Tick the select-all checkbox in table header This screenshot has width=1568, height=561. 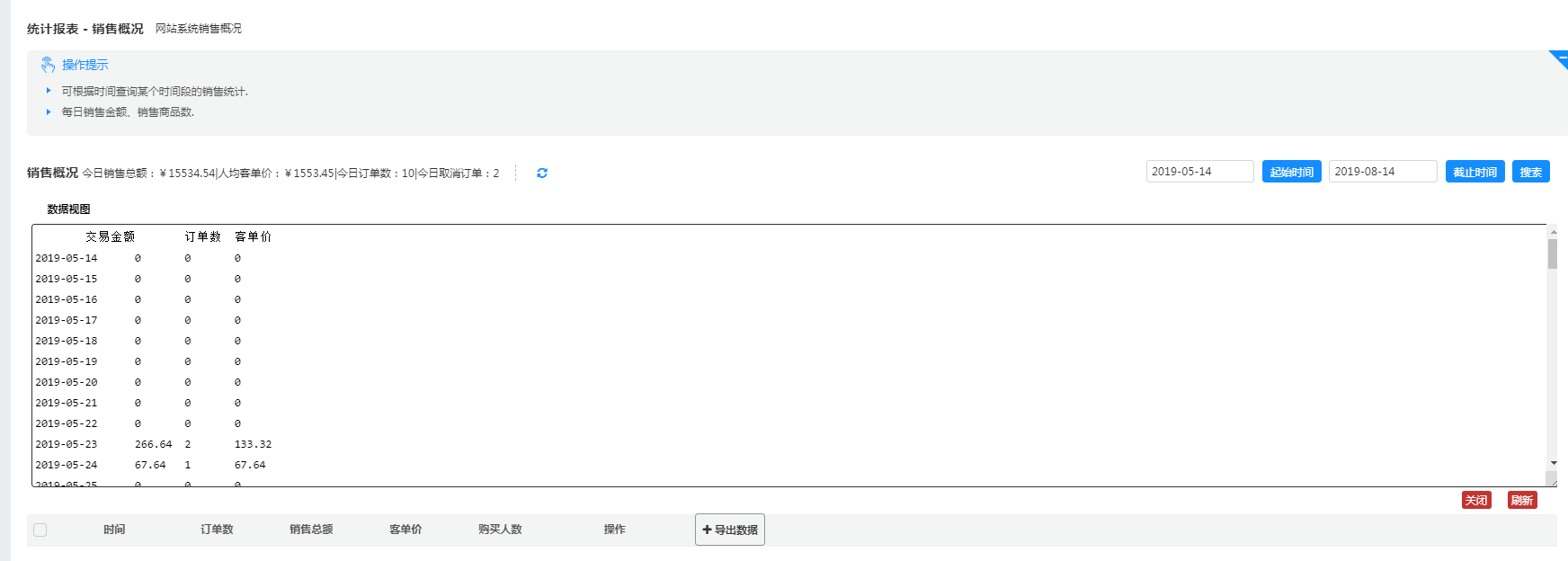point(40,530)
